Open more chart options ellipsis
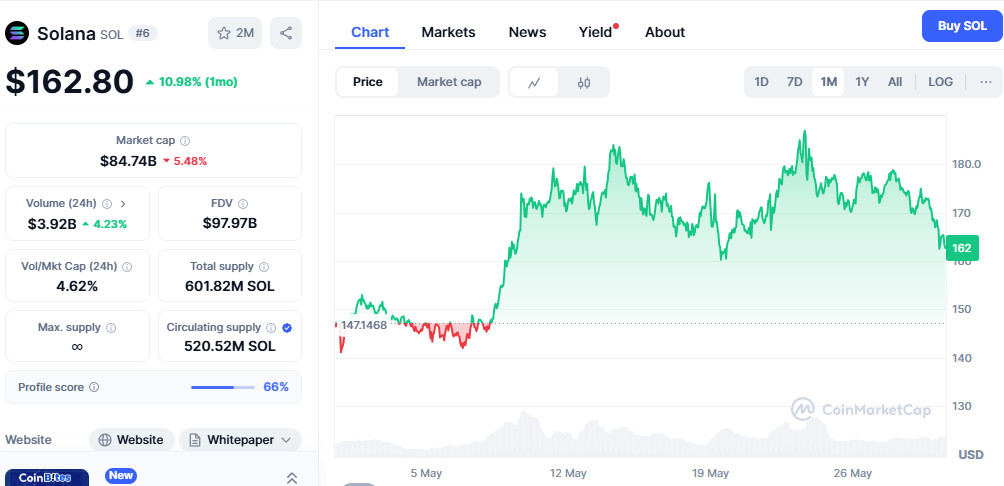The height and width of the screenshot is (486, 1004). pyautogui.click(x=986, y=82)
